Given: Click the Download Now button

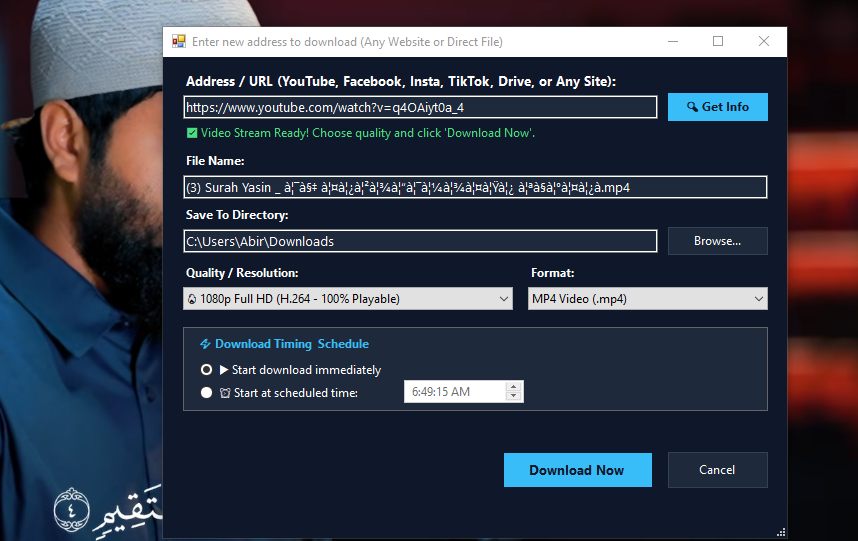Looking at the screenshot, I should coord(577,470).
